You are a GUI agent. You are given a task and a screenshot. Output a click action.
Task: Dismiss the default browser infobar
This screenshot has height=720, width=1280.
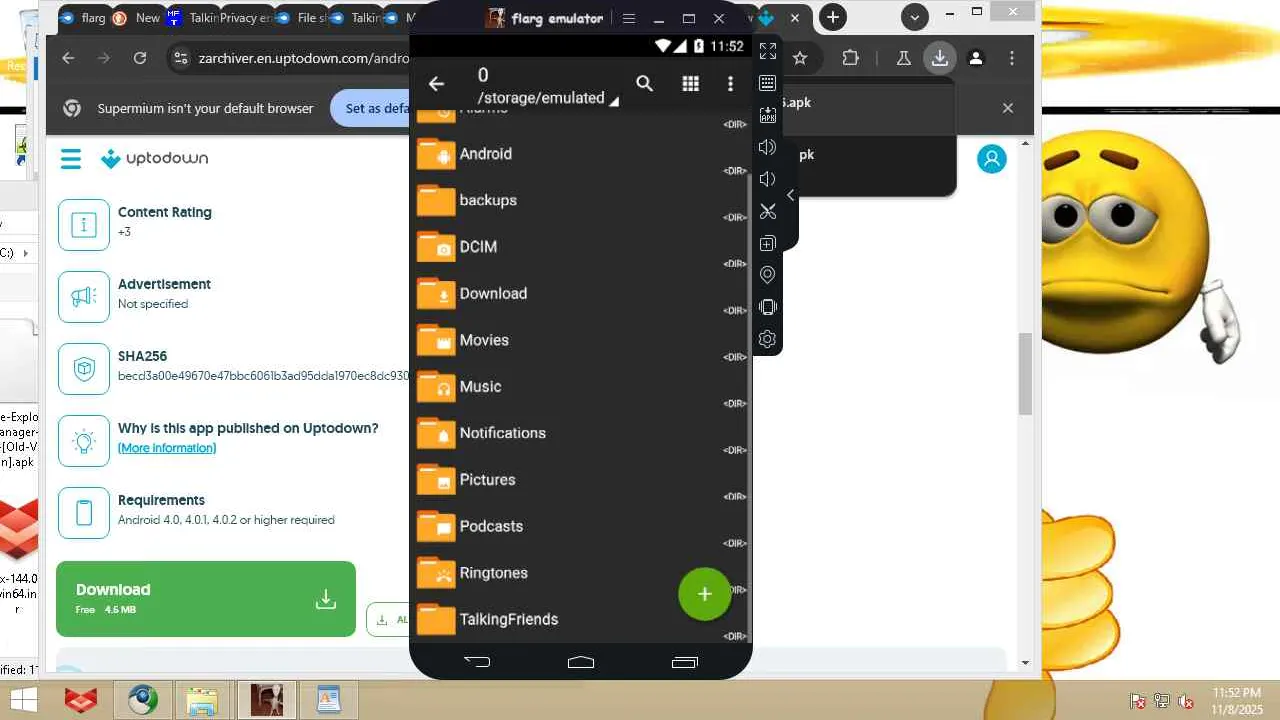(1008, 108)
